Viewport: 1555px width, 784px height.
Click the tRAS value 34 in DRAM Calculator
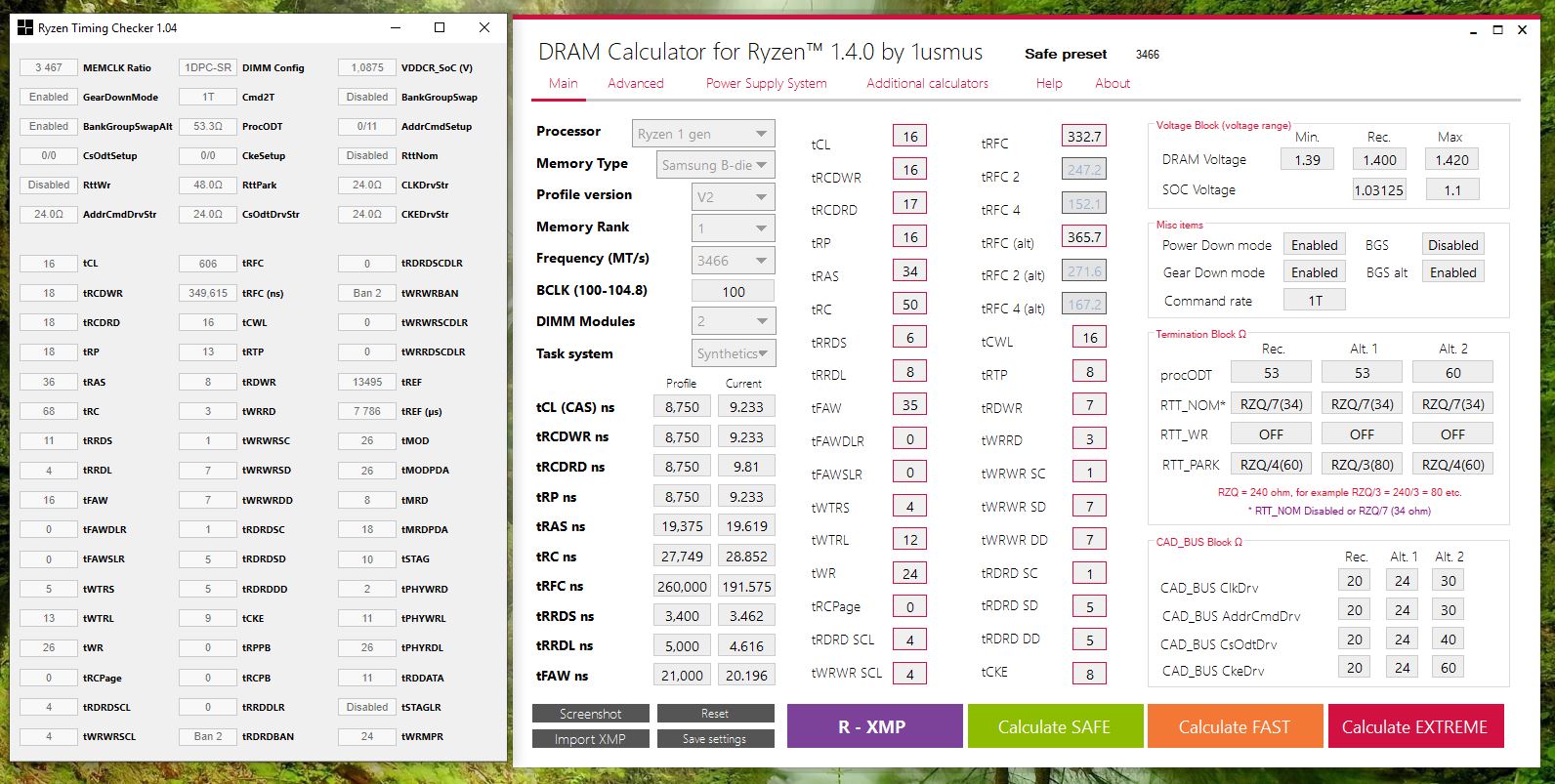[x=909, y=271]
